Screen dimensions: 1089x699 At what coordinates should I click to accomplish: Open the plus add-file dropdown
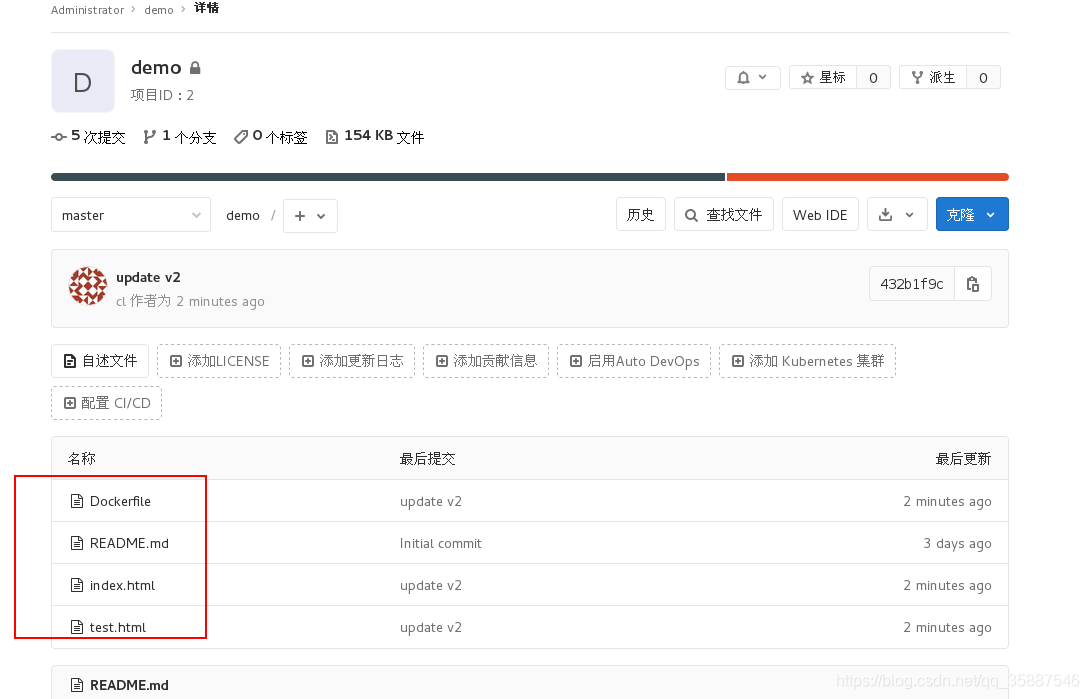(x=310, y=216)
